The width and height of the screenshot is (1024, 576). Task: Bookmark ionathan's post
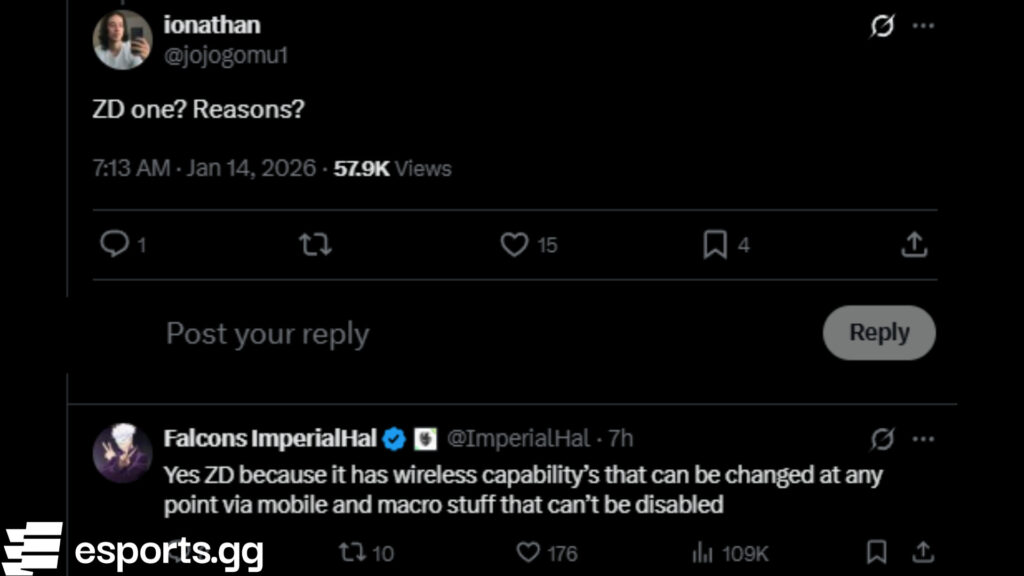pos(715,244)
